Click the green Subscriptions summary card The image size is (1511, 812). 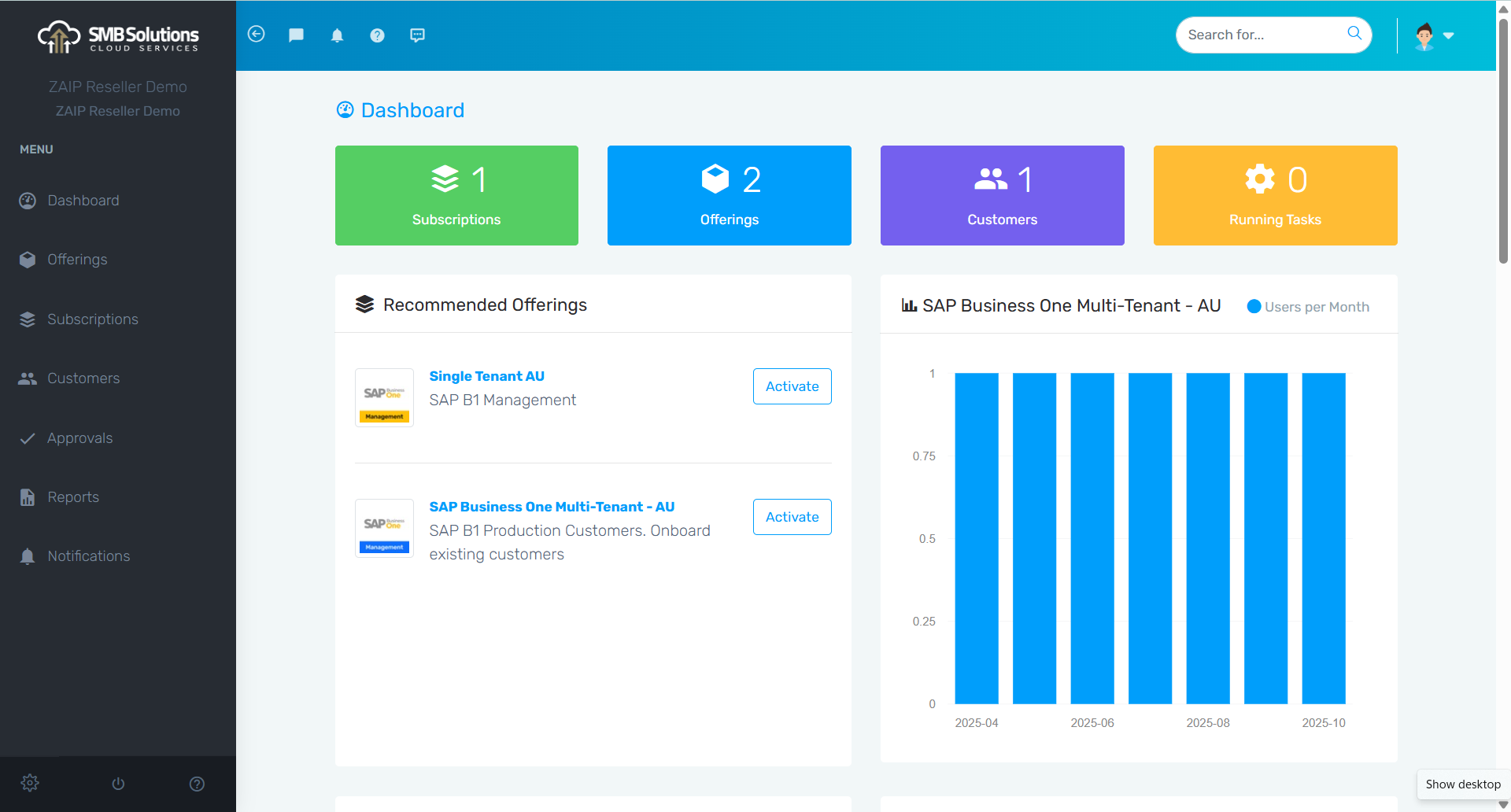point(456,195)
